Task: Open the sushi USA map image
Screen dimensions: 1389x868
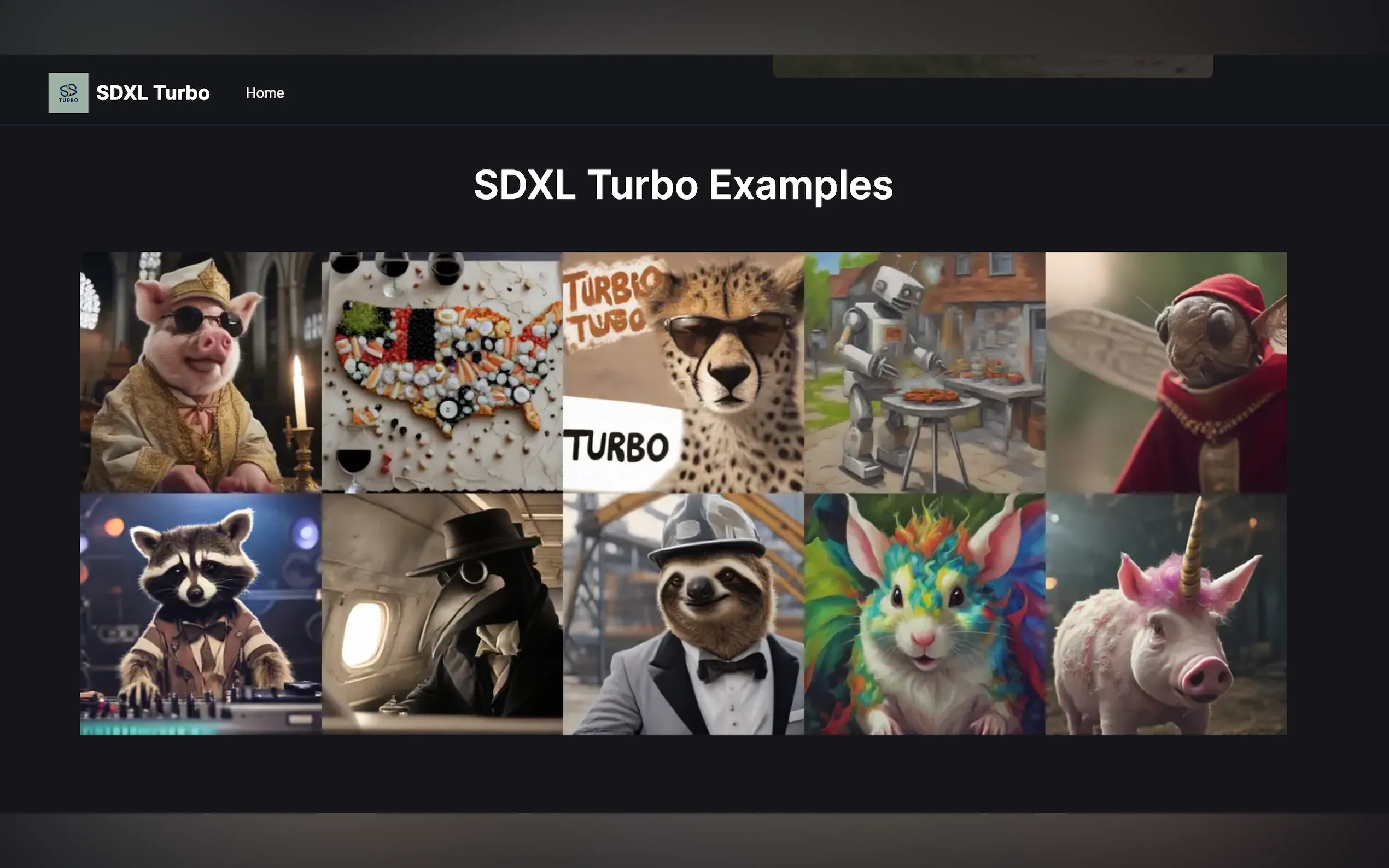Action: [x=442, y=370]
